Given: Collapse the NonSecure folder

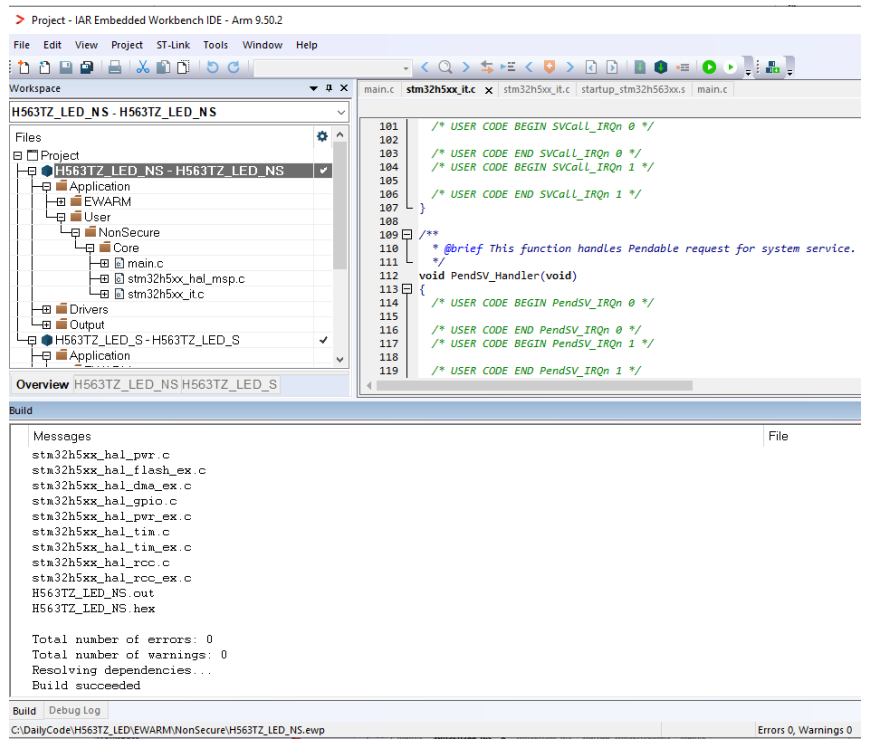Looking at the screenshot, I should (76, 233).
